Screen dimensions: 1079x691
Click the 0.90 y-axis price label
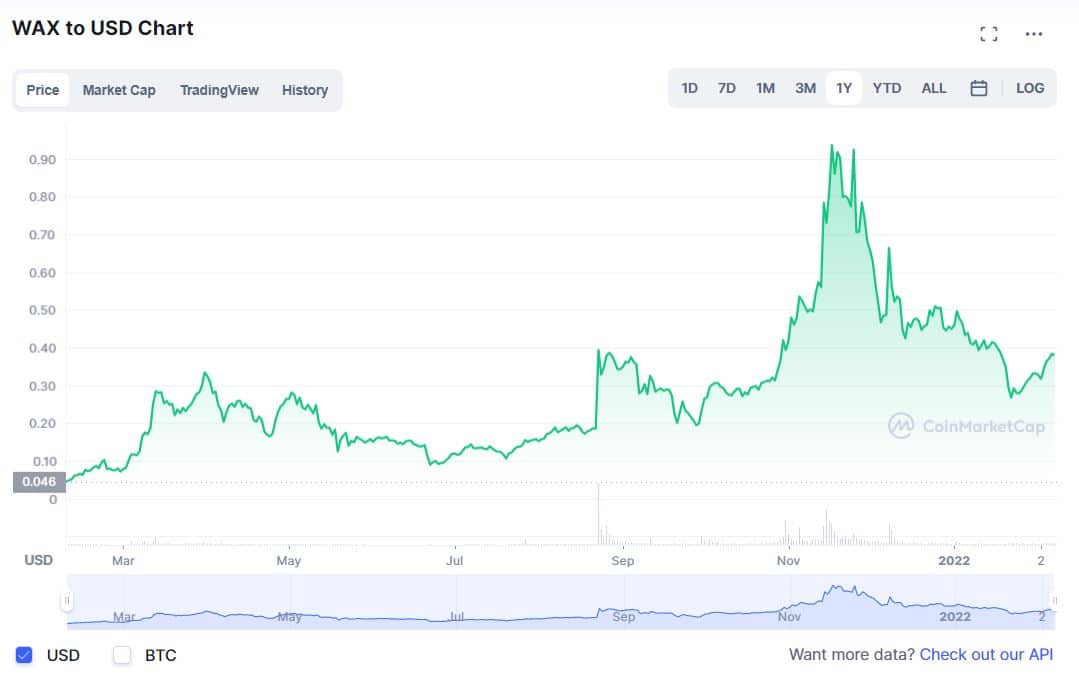click(x=43, y=160)
